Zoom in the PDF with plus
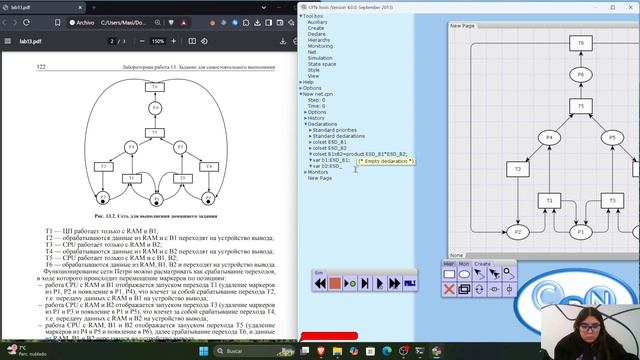Viewport: 640px width, 360px height. point(173,41)
